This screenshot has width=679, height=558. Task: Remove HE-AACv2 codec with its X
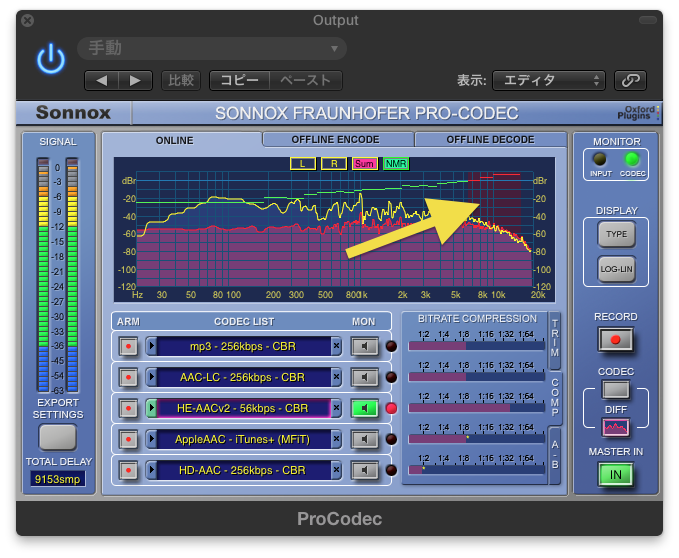(x=336, y=408)
